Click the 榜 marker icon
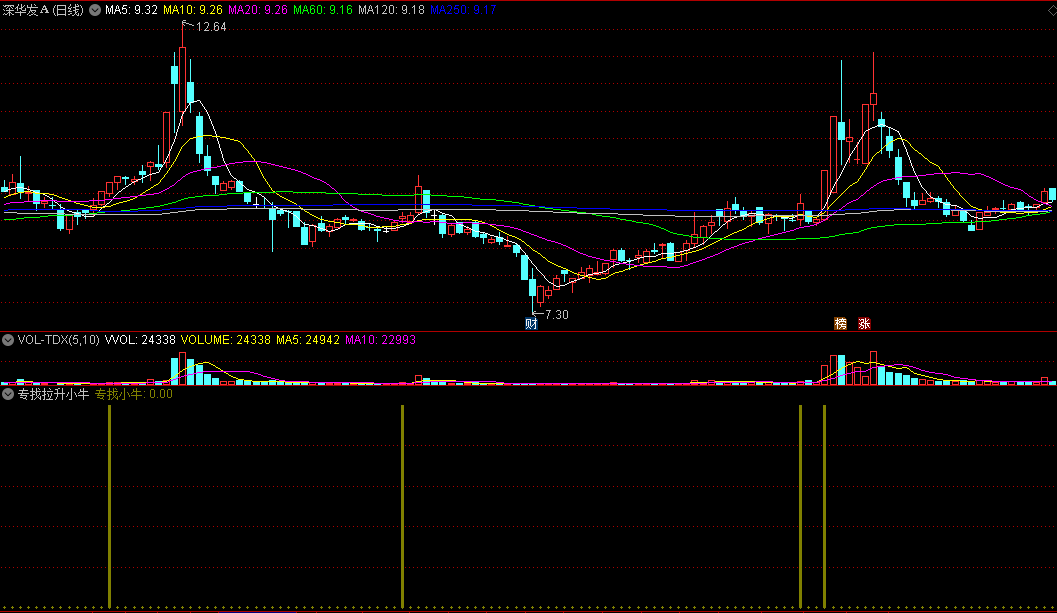Viewport: 1057px width, 613px height. tap(841, 324)
